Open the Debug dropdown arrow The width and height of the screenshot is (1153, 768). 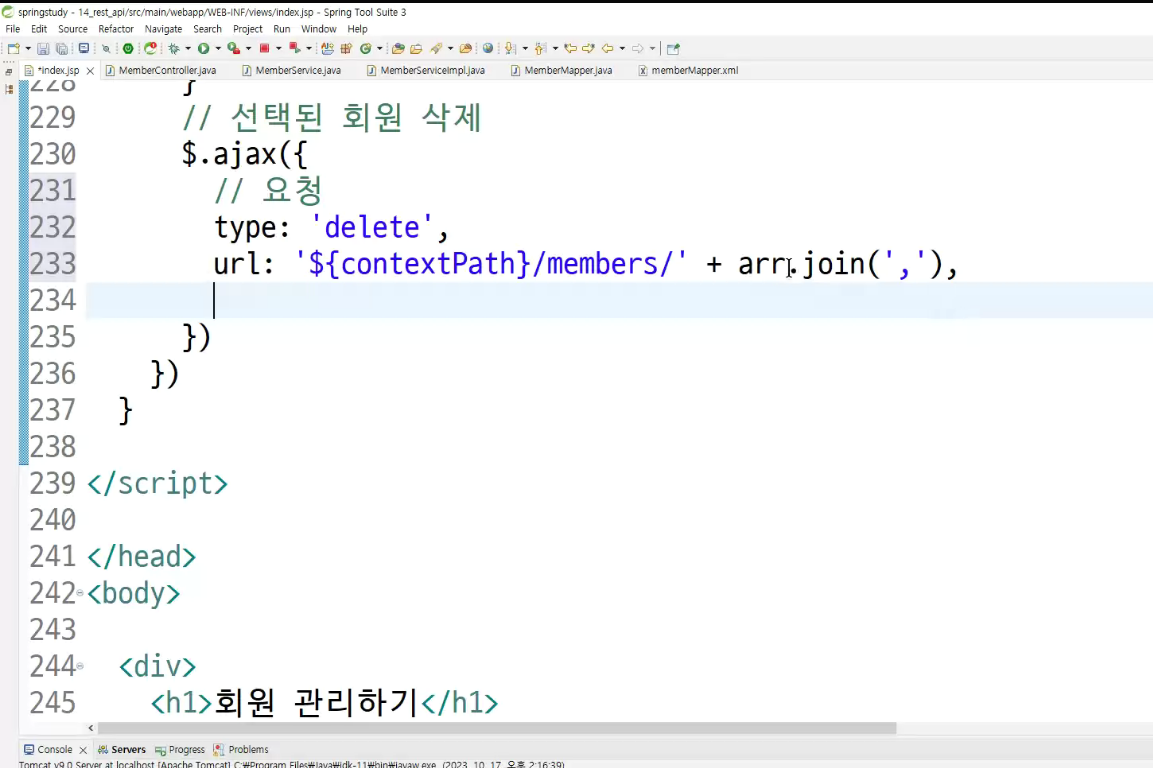tap(188, 49)
